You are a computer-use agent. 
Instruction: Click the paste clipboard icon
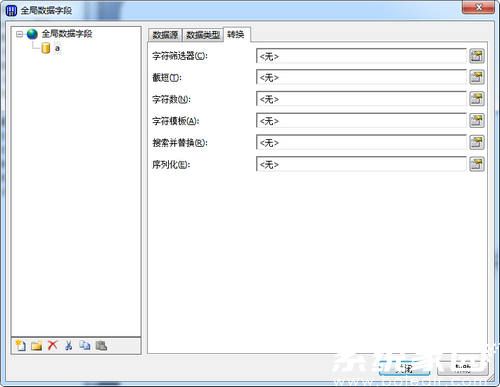click(101, 346)
